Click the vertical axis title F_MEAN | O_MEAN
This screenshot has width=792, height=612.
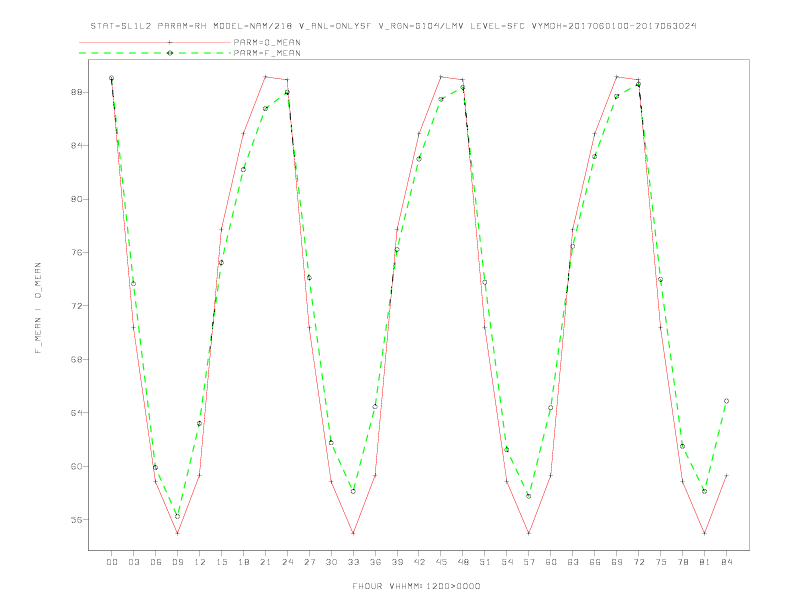[38, 308]
